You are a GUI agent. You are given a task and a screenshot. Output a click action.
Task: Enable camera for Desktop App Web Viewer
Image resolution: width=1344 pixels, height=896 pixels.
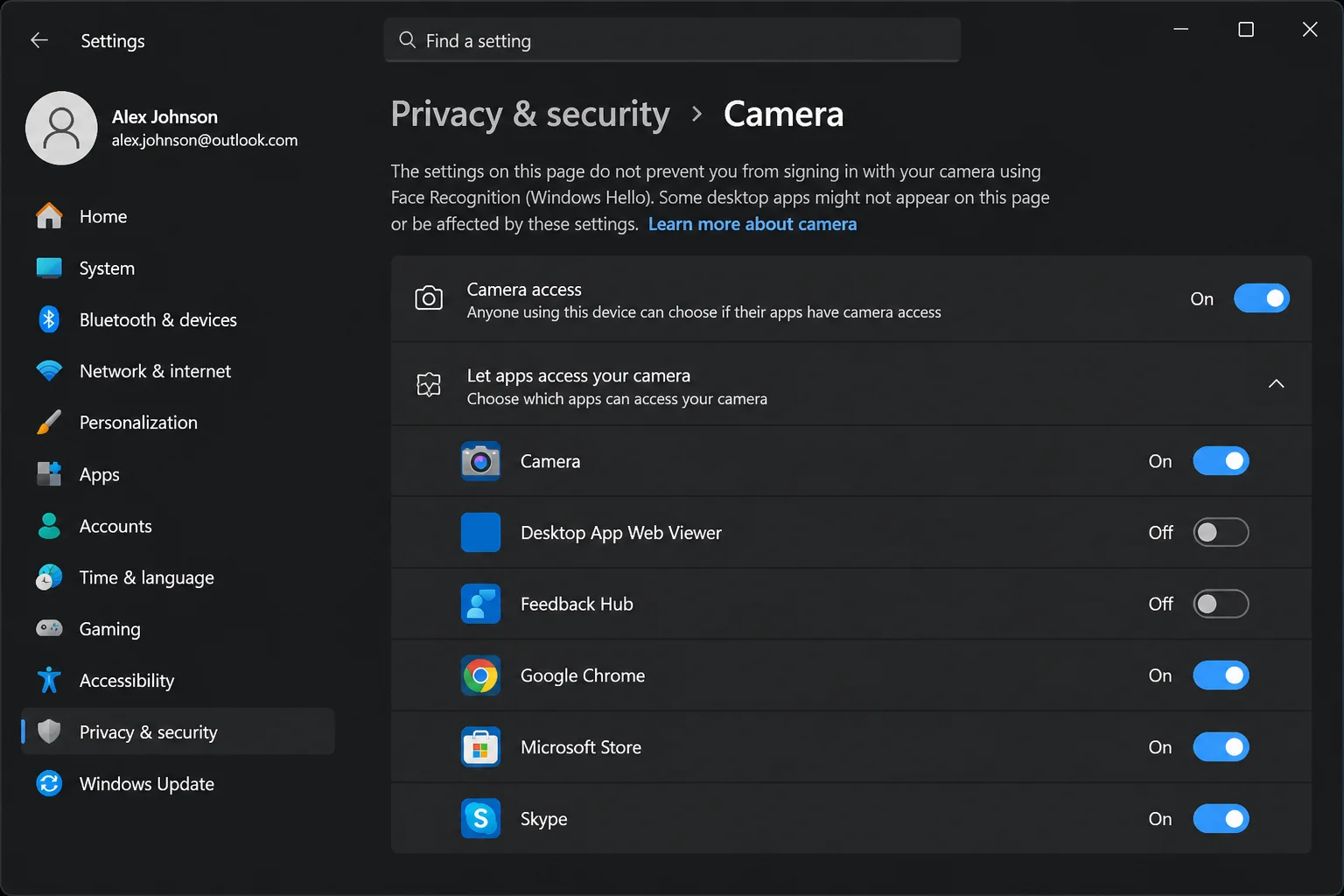pyautogui.click(x=1221, y=532)
